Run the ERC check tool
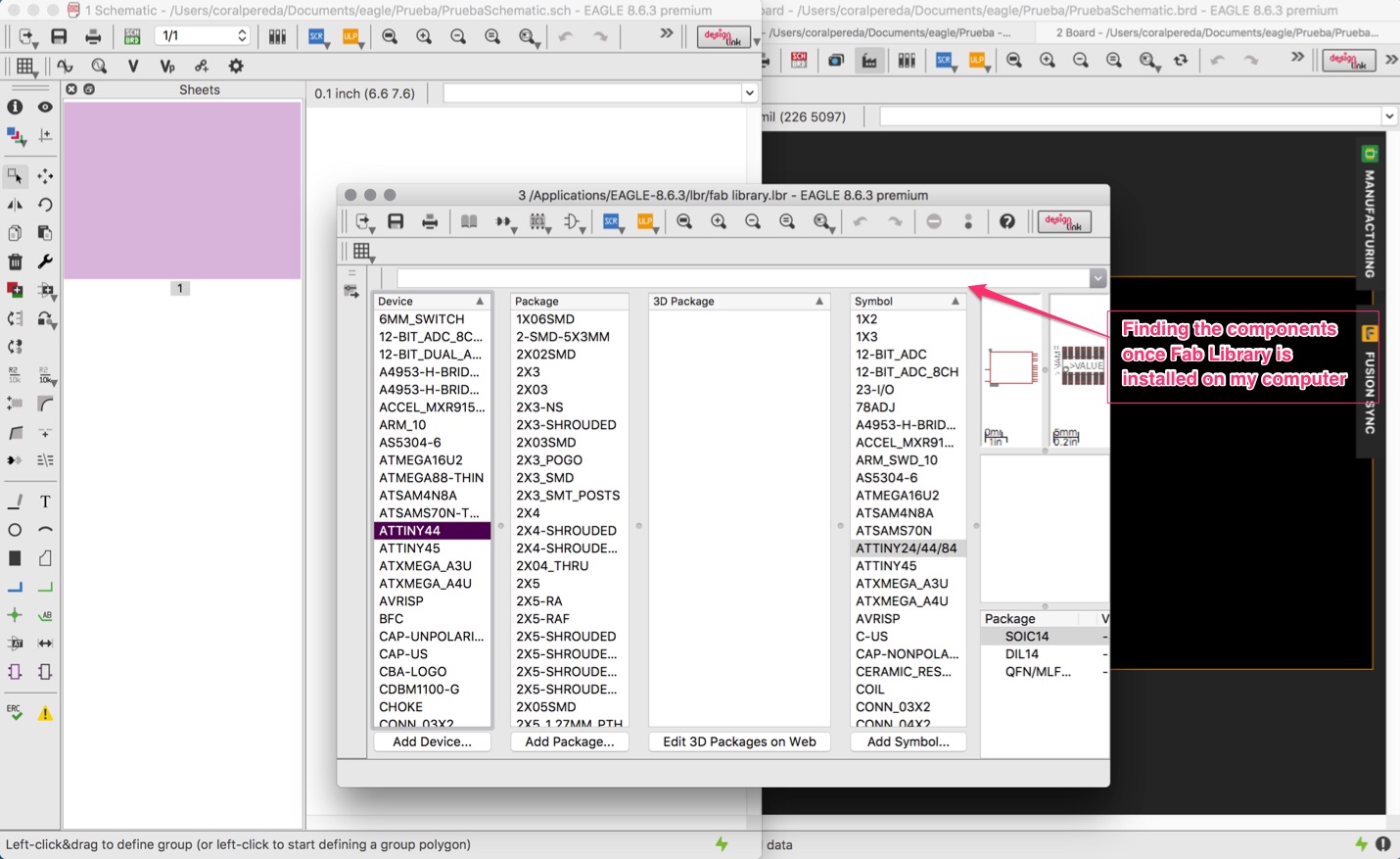Image resolution: width=1400 pixels, height=859 pixels. 15,712
